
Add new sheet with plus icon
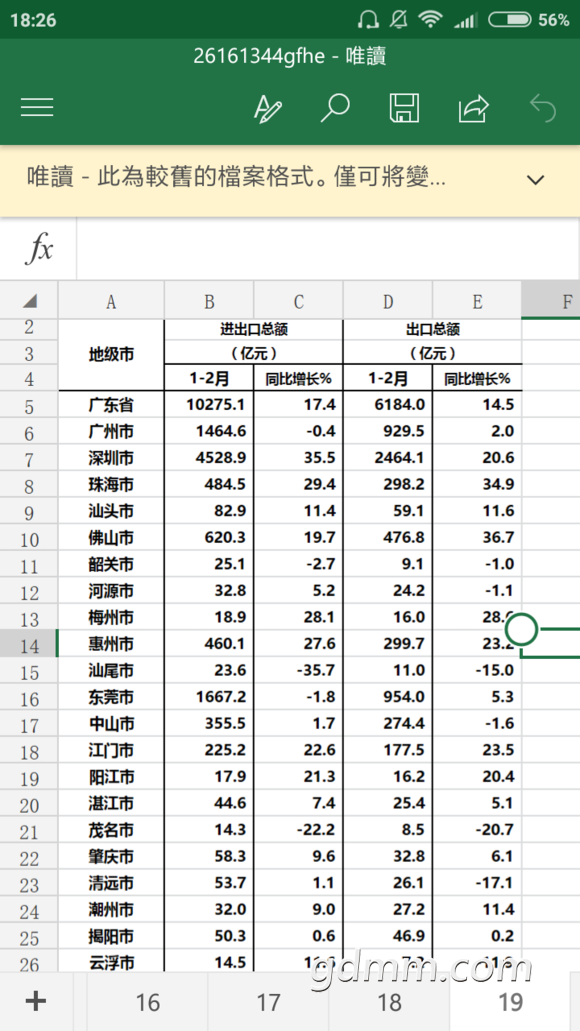(x=36, y=1001)
